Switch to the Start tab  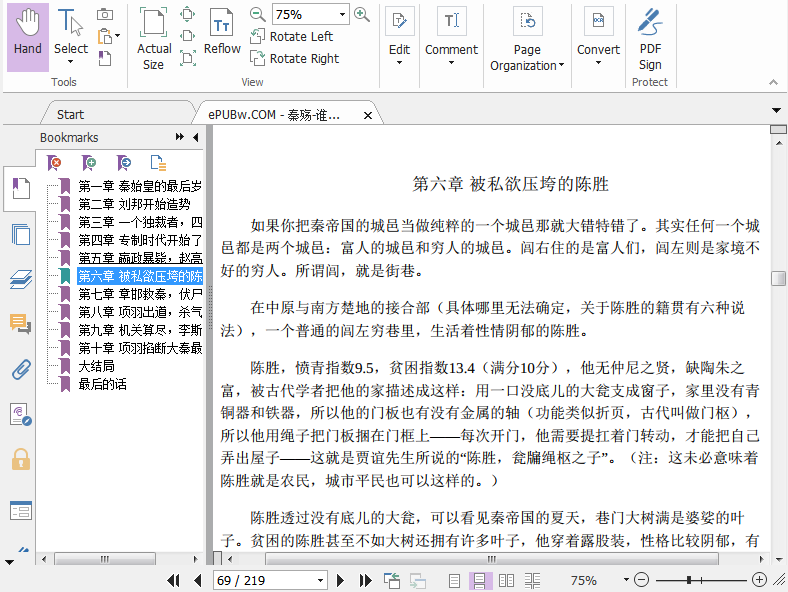pos(70,115)
